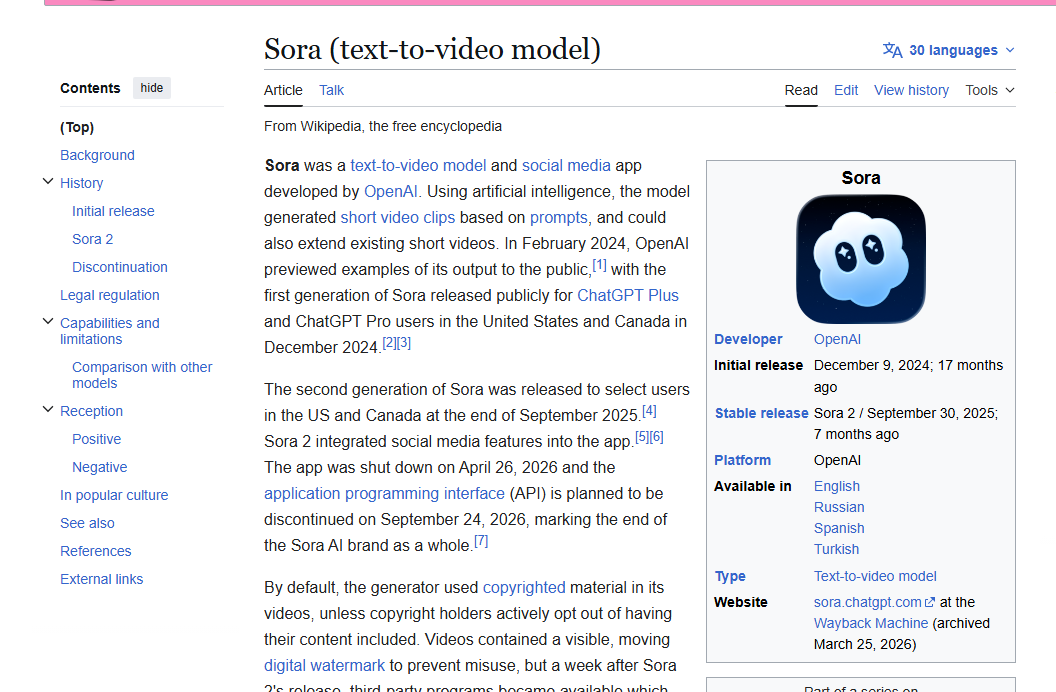Open Platform label link in infobox
The width and height of the screenshot is (1056, 692).
742,460
